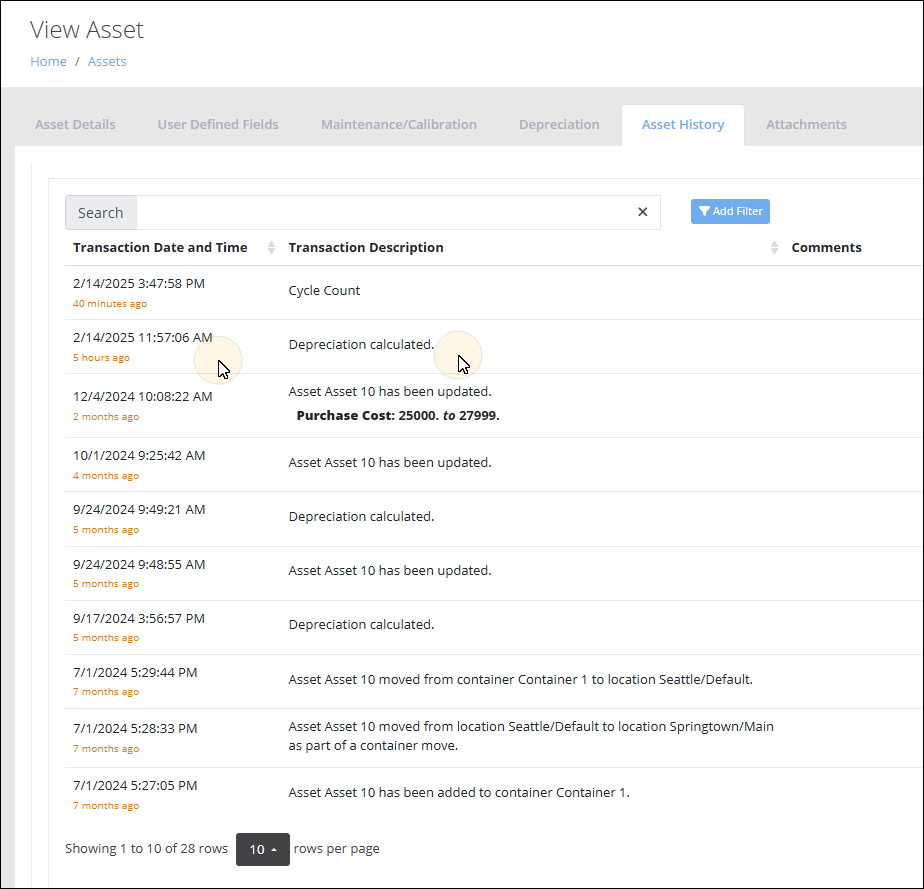The width and height of the screenshot is (924, 889).
Task: Open the Depreciation tab
Action: [559, 124]
